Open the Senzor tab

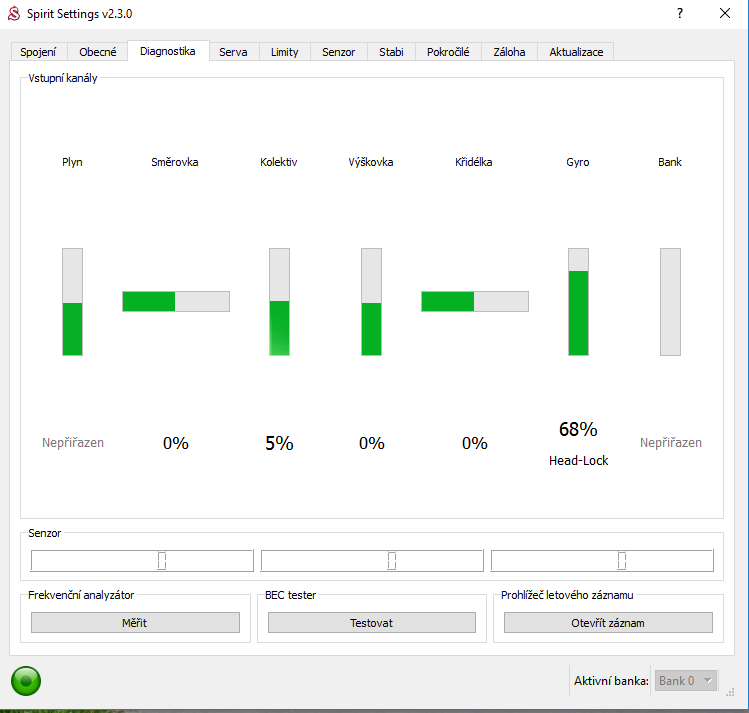338,52
